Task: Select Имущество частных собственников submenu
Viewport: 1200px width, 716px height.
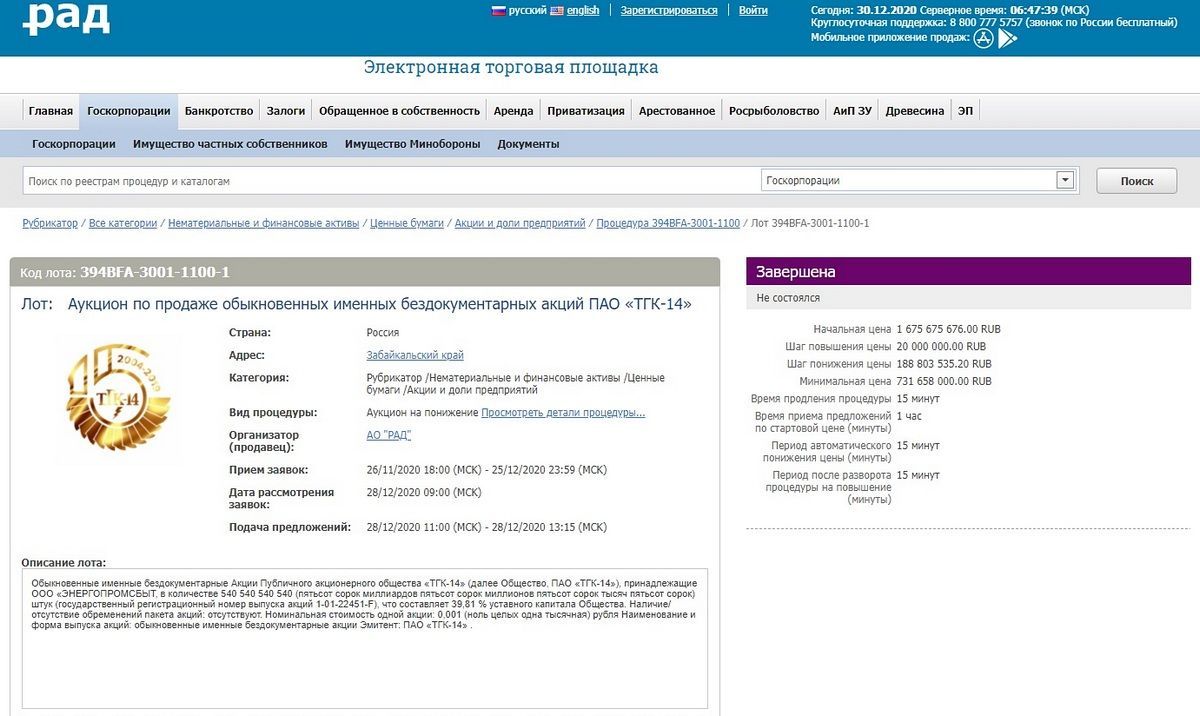Action: (230, 144)
